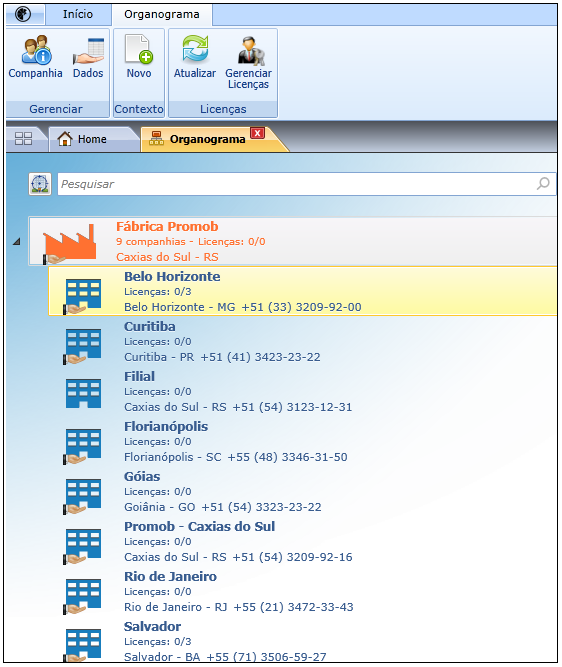562x667 pixels.
Task: Click 'Goiânia - GO +51 (54) 3323-23-22'
Action: click(x=223, y=507)
